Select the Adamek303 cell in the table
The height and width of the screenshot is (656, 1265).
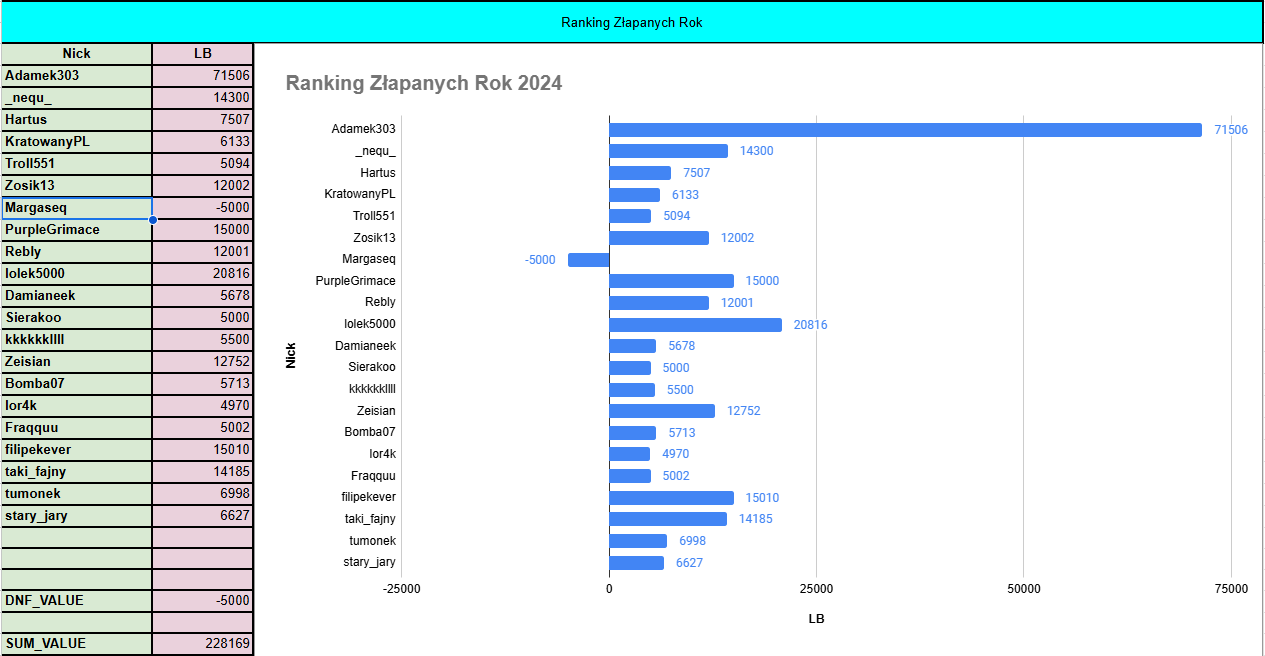(77, 76)
